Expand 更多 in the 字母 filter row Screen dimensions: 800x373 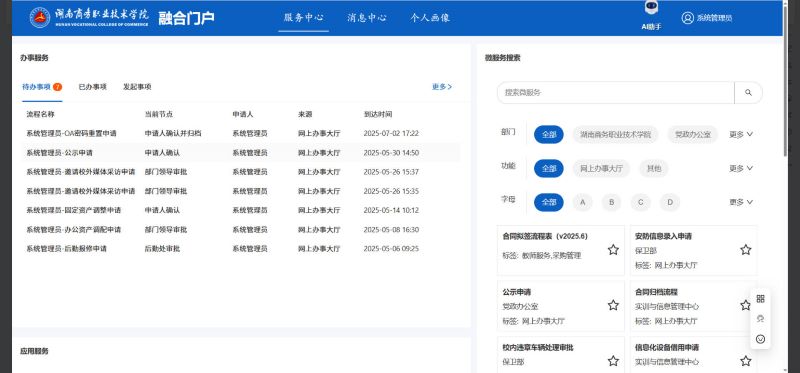coord(741,202)
